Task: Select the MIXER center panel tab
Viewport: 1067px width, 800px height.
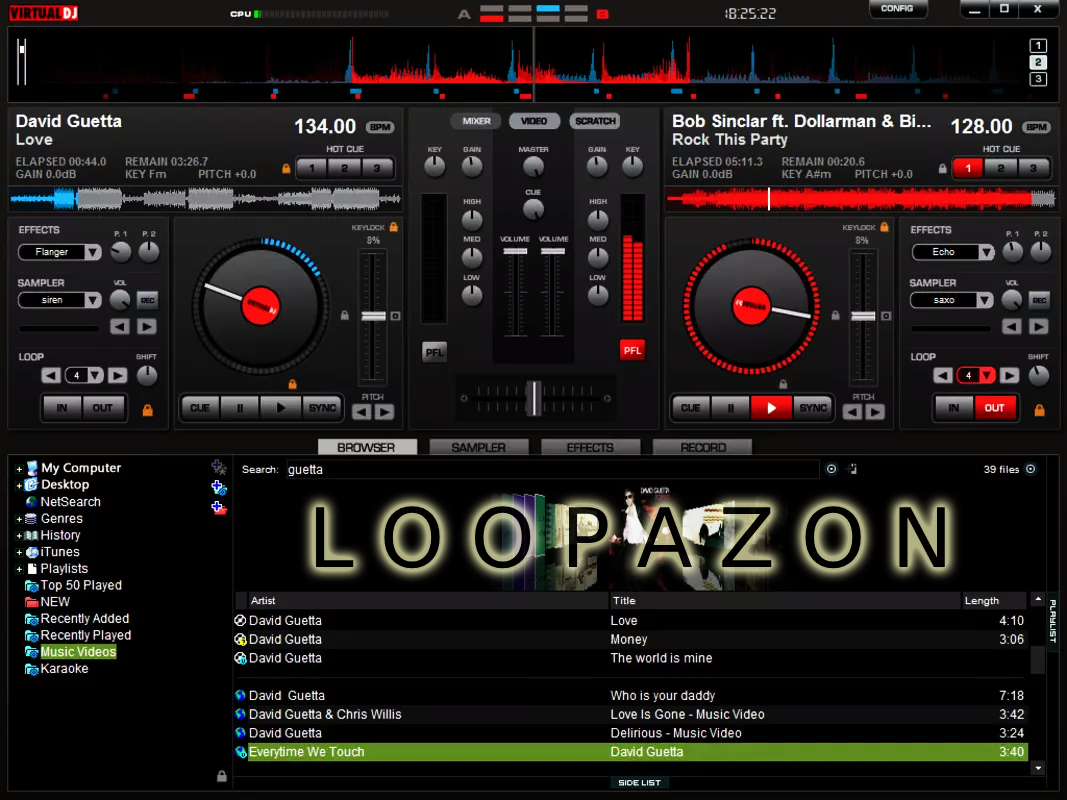Action: 476,121
